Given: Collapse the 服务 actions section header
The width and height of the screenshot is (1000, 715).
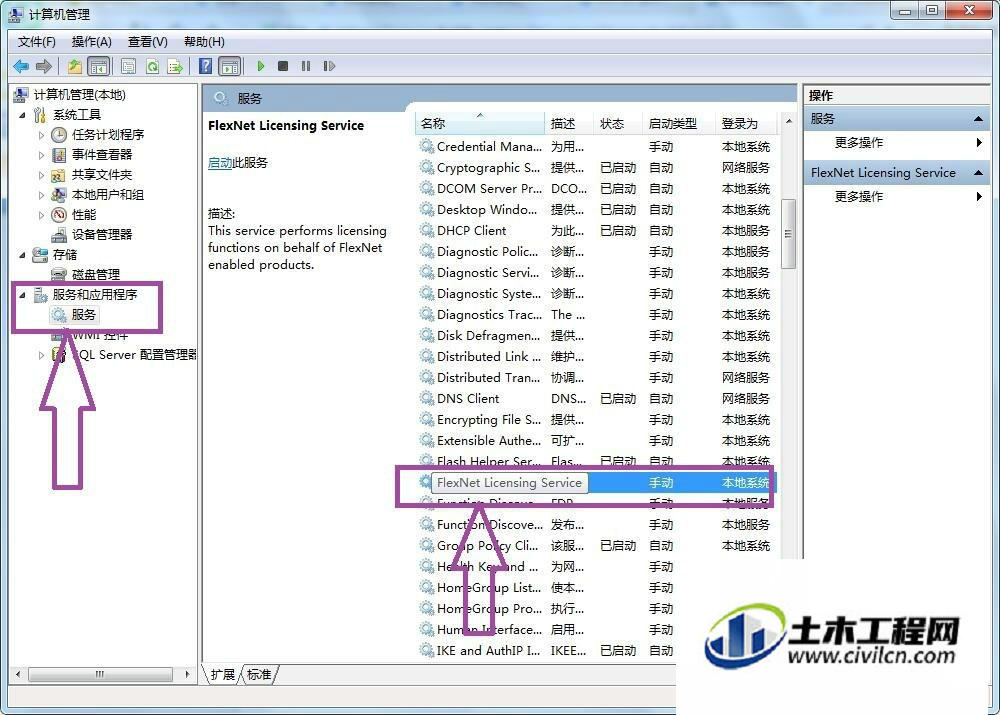Looking at the screenshot, I should pyautogui.click(x=978, y=119).
